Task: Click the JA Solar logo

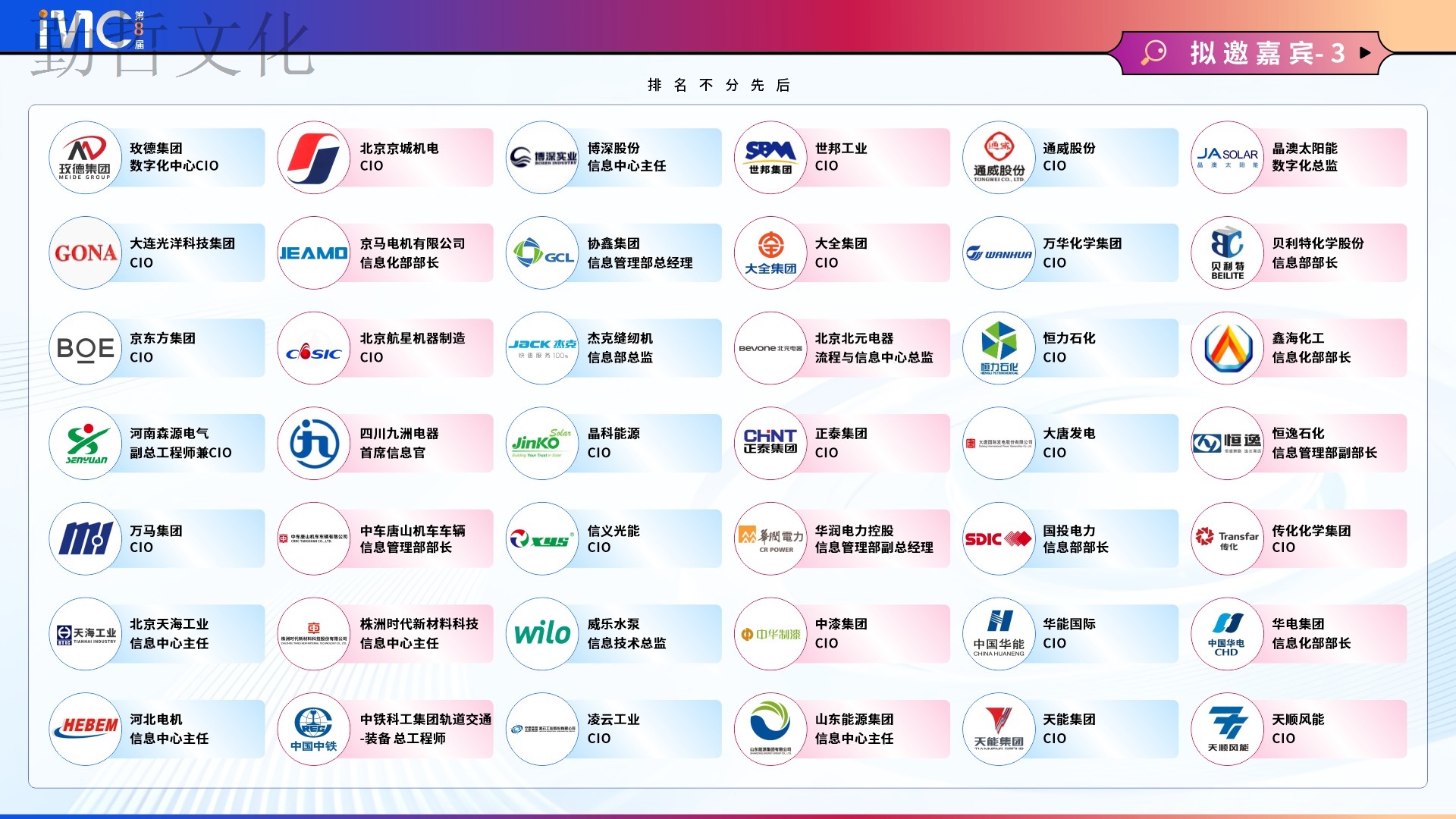Action: click(1228, 158)
